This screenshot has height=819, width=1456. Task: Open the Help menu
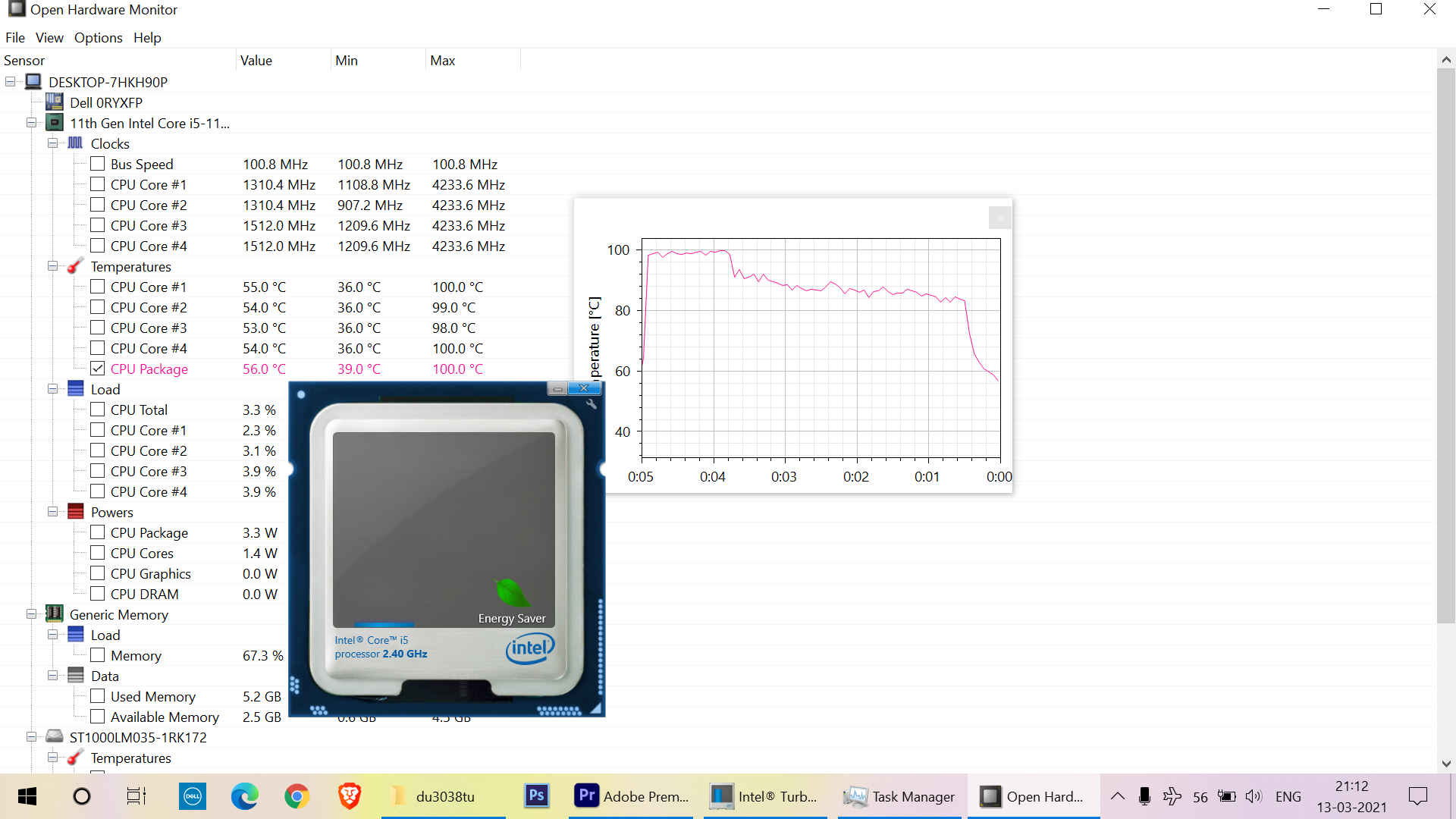click(x=147, y=37)
